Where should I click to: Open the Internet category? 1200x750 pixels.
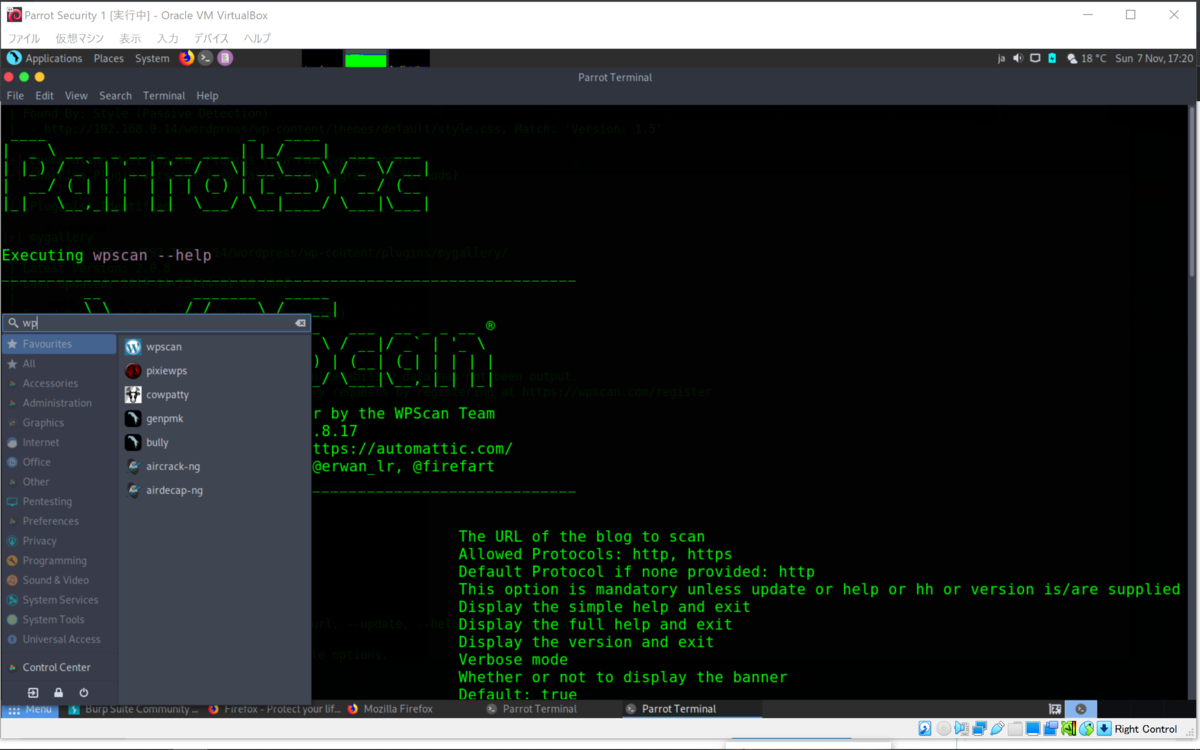(x=59, y=442)
